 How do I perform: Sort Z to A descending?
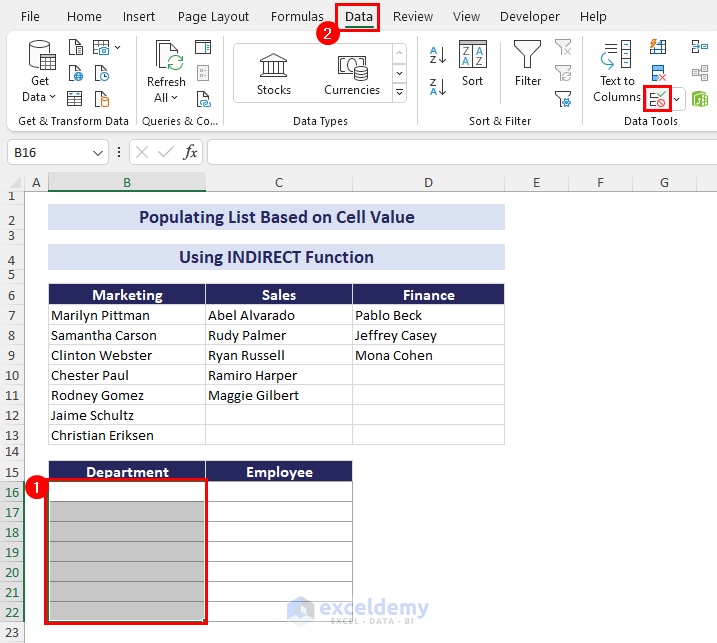[438, 86]
